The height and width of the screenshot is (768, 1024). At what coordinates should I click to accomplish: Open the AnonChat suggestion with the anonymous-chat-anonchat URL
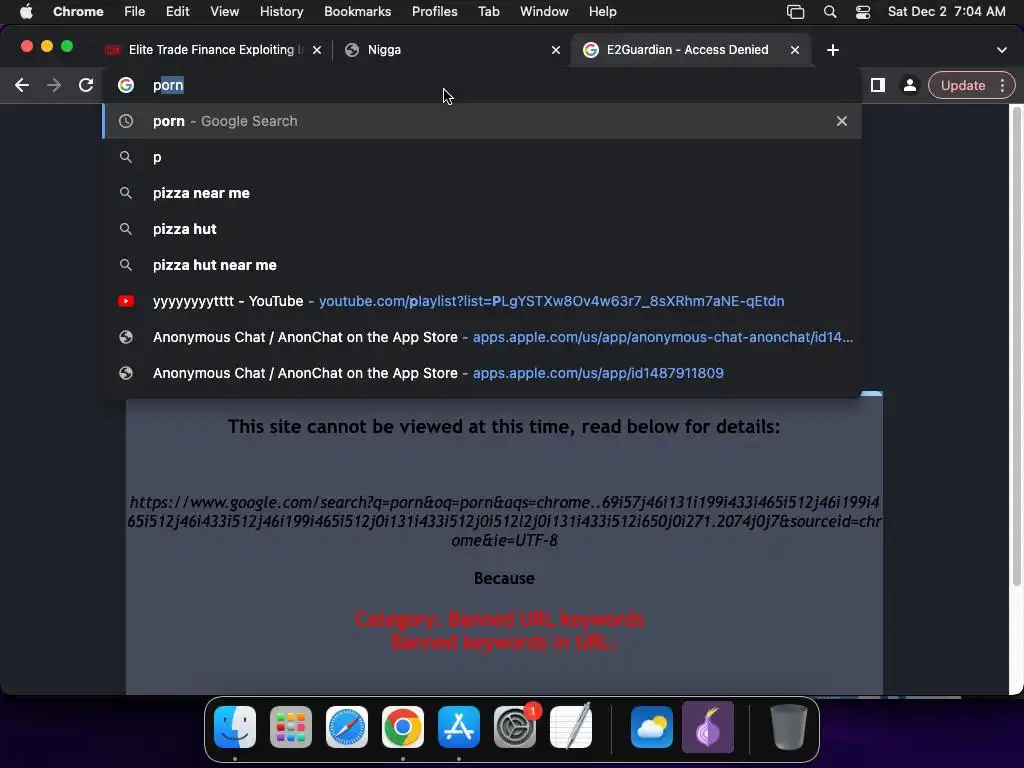(482, 337)
